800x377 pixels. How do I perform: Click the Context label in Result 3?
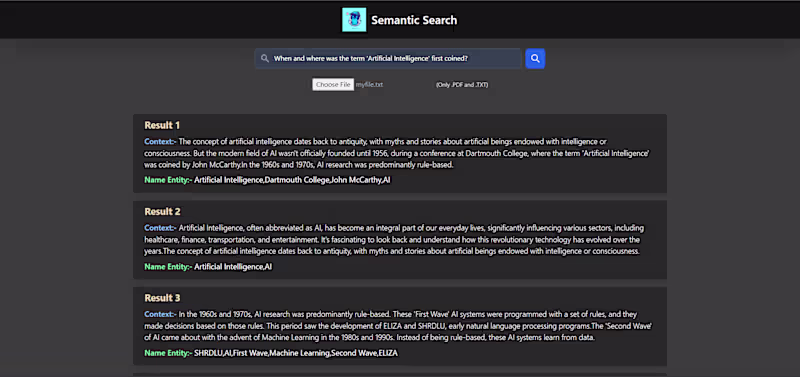(x=160, y=314)
